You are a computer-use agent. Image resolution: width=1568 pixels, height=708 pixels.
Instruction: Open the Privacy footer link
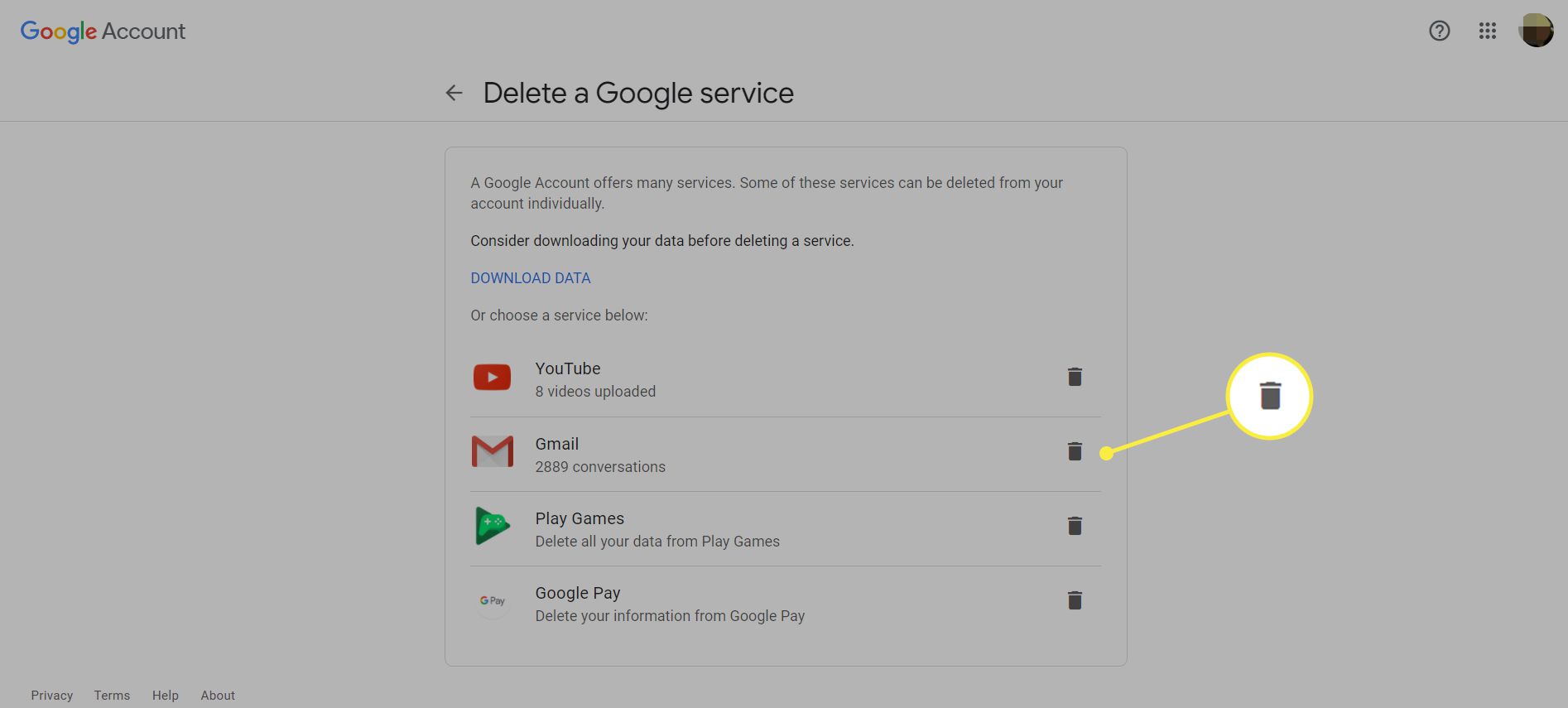click(52, 696)
